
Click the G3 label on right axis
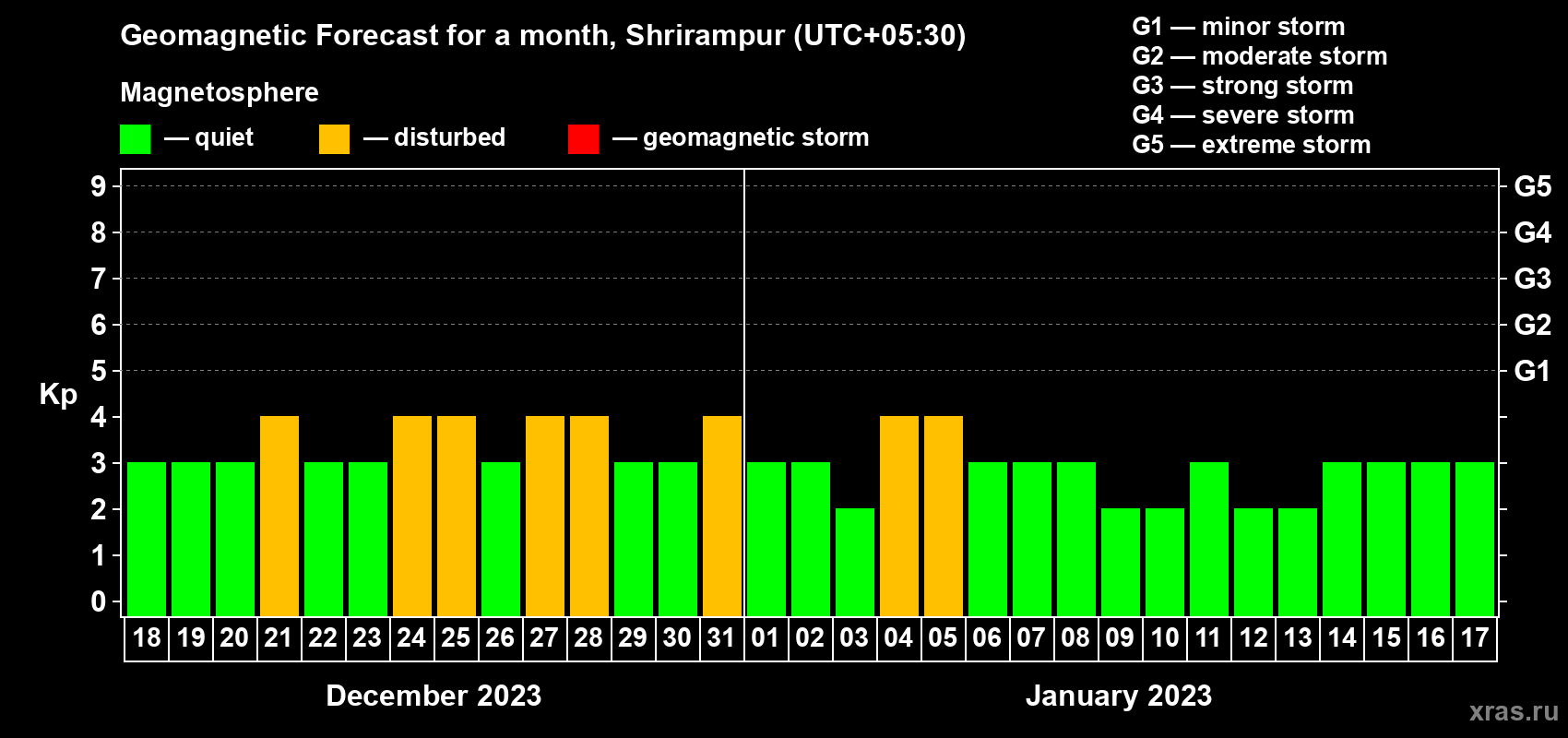pyautogui.click(x=1532, y=279)
